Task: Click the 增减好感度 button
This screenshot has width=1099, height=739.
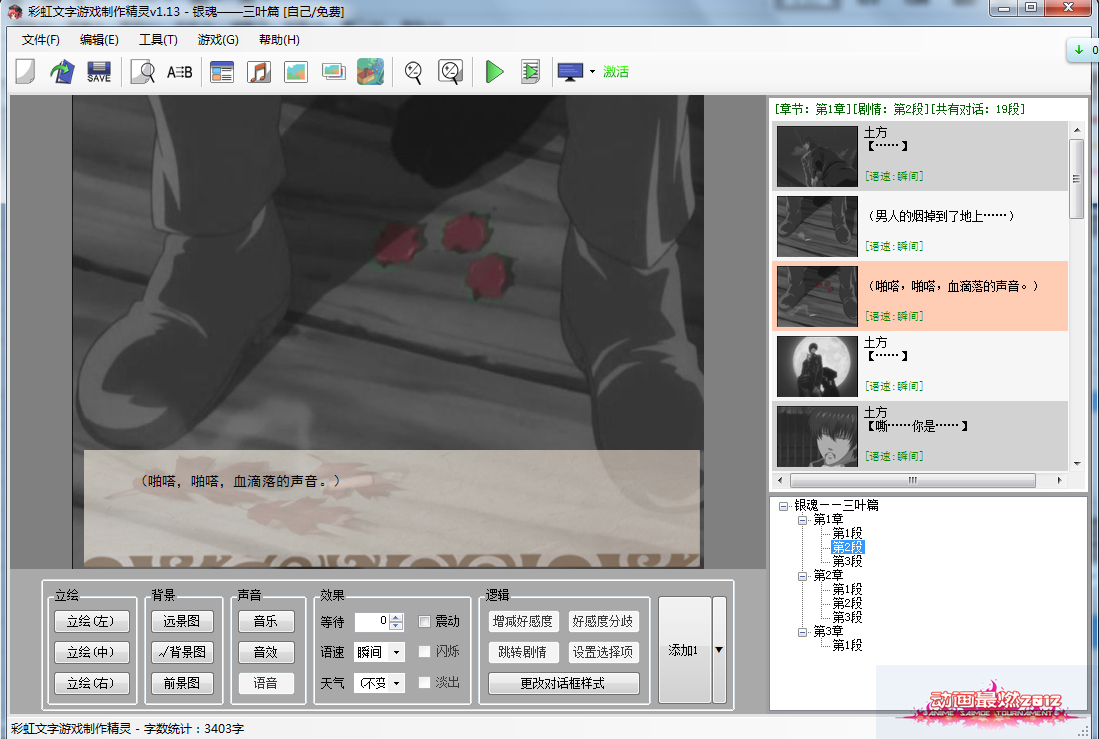Action: [x=523, y=621]
